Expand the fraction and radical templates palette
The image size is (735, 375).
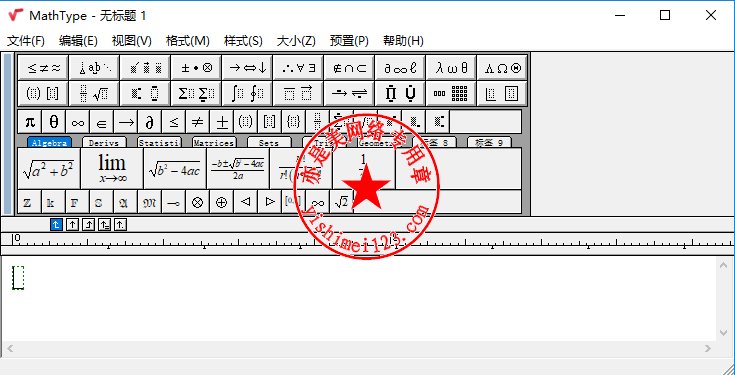pos(94,94)
